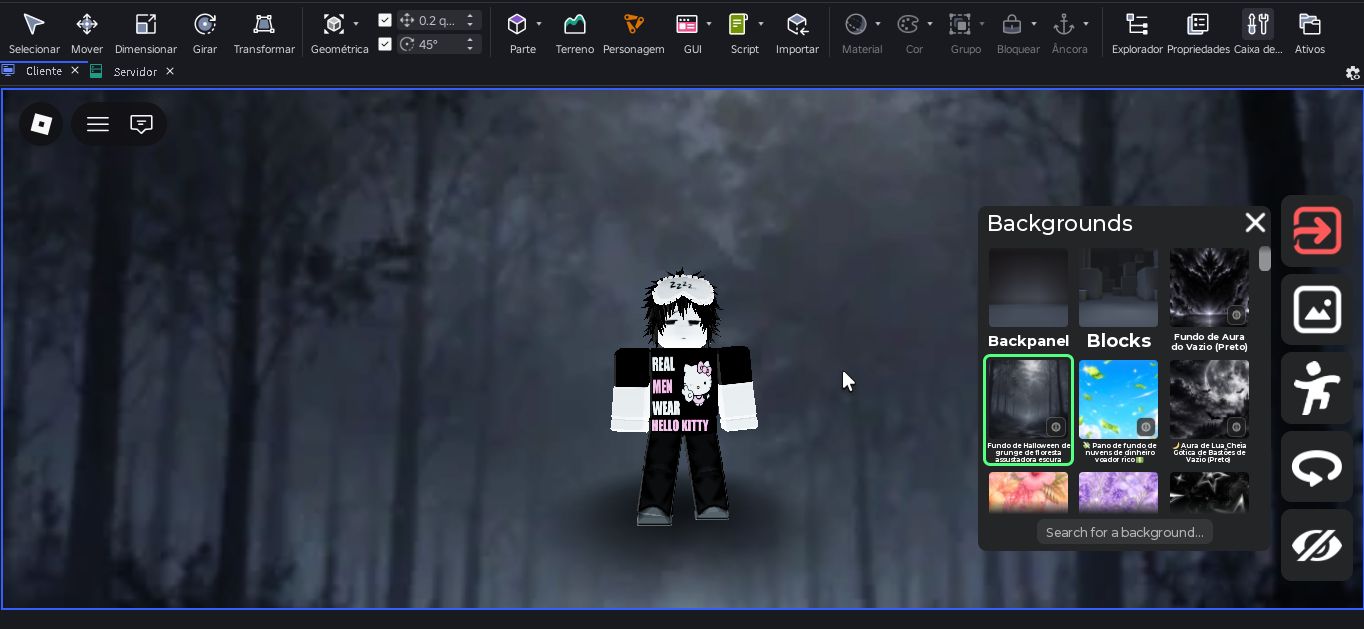Select the Blocks background thumbnail
Image resolution: width=1364 pixels, height=629 pixels.
(x=1118, y=288)
